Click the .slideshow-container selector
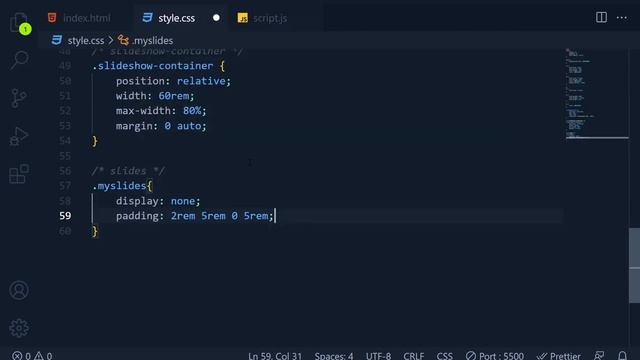 point(153,66)
